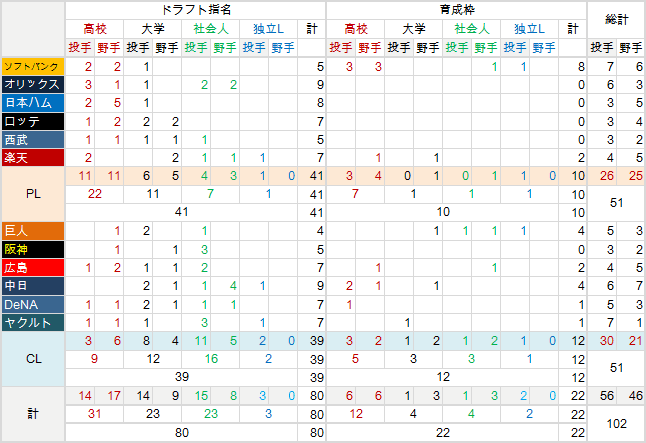Image resolution: width=646 pixels, height=443 pixels.
Task: Select the 楽天 team row label
Action: 33,157
